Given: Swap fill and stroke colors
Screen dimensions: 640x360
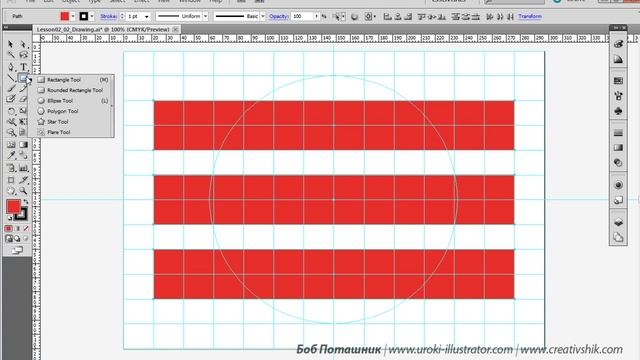Looking at the screenshot, I should (x=26, y=202).
